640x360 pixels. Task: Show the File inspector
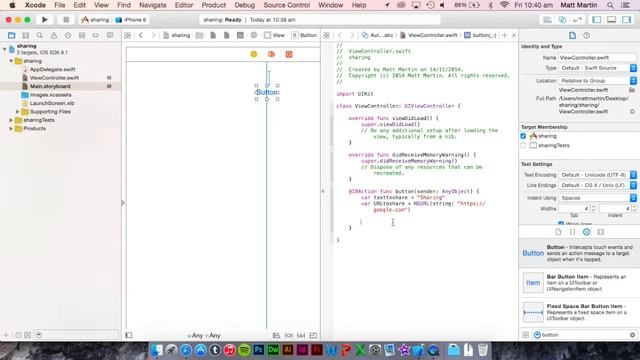(572, 36)
